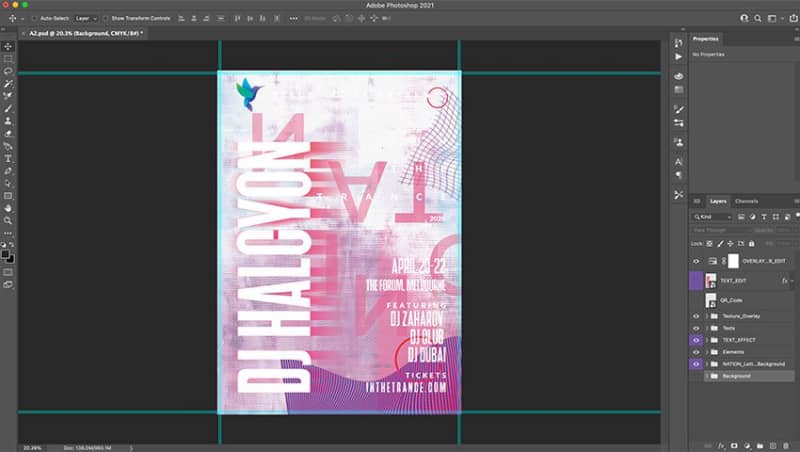Select the Move tool in the toolbar
The image size is (800, 452).
click(x=8, y=46)
